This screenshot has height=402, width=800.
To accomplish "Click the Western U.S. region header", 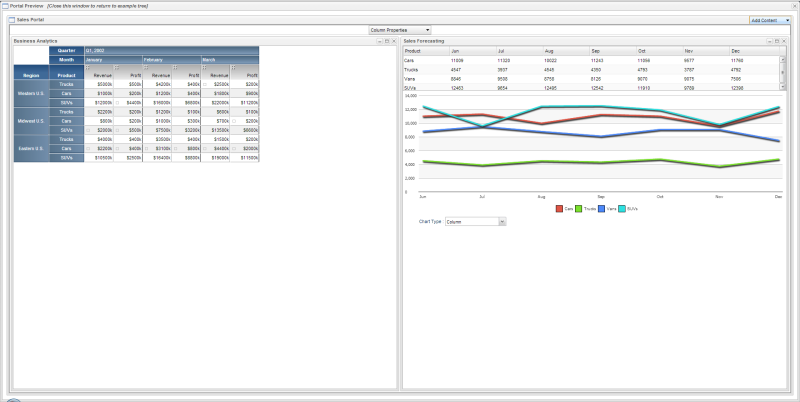I will [31, 93].
